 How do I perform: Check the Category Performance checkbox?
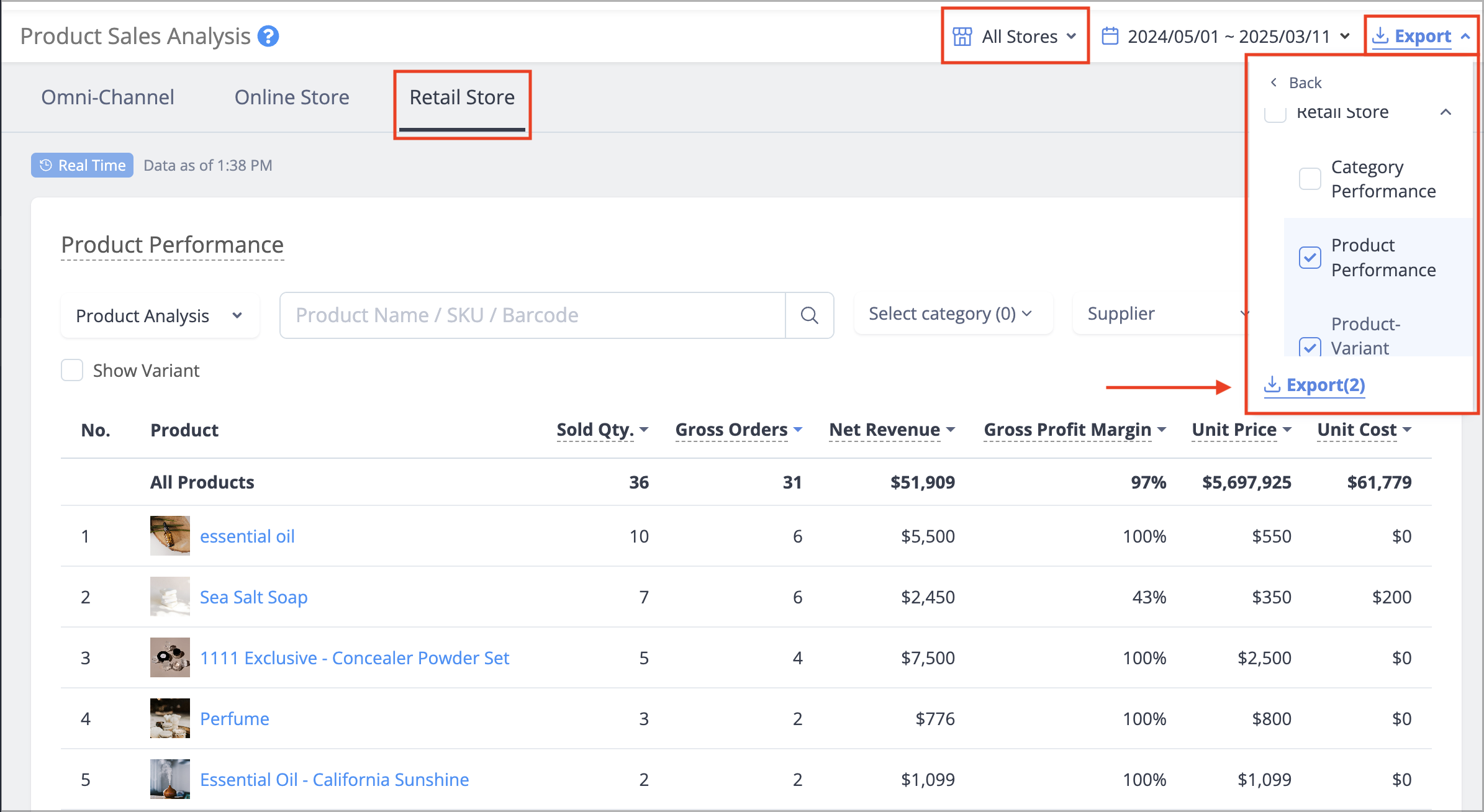tap(1310, 179)
